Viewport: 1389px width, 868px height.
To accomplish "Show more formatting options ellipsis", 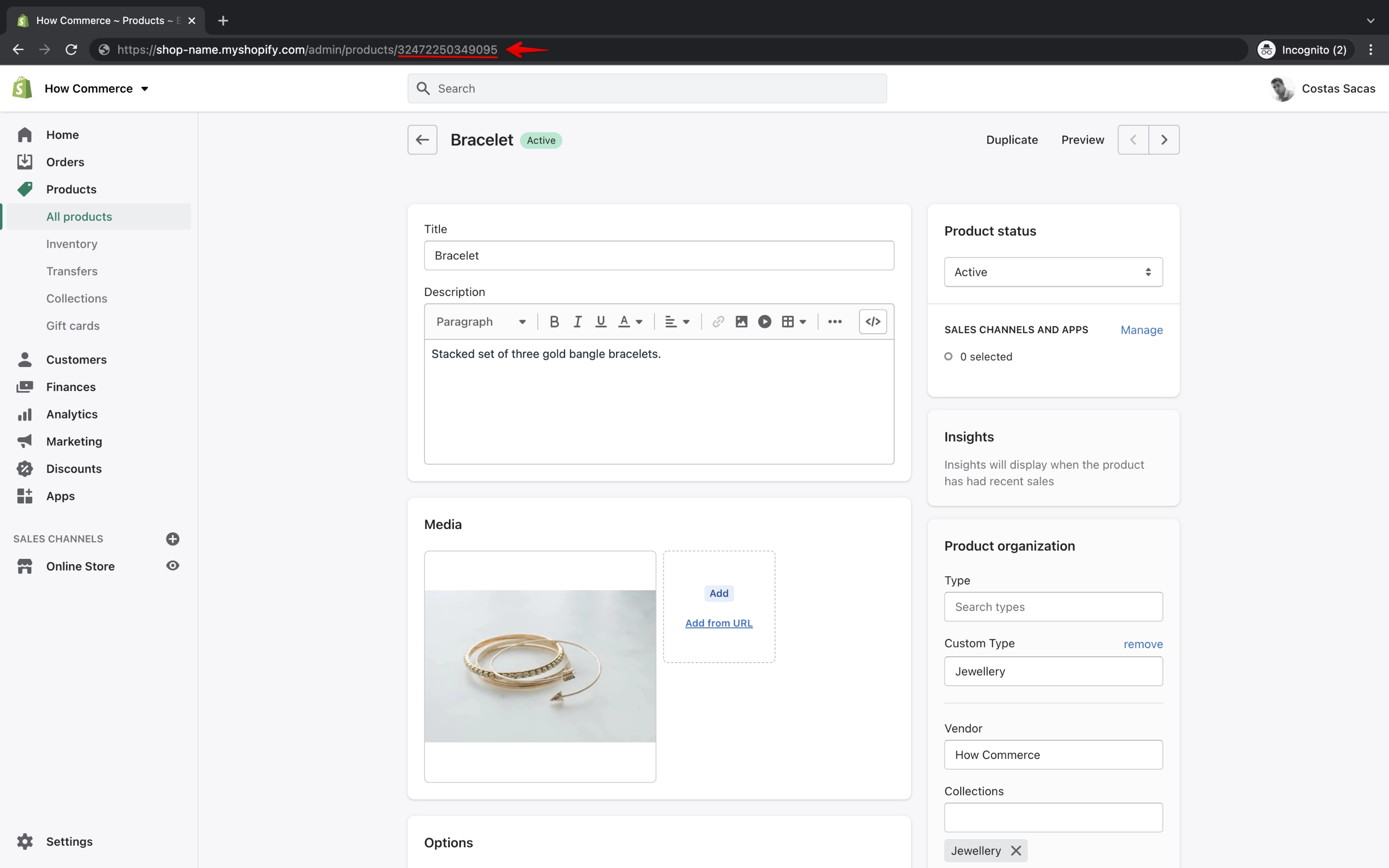I will [834, 322].
